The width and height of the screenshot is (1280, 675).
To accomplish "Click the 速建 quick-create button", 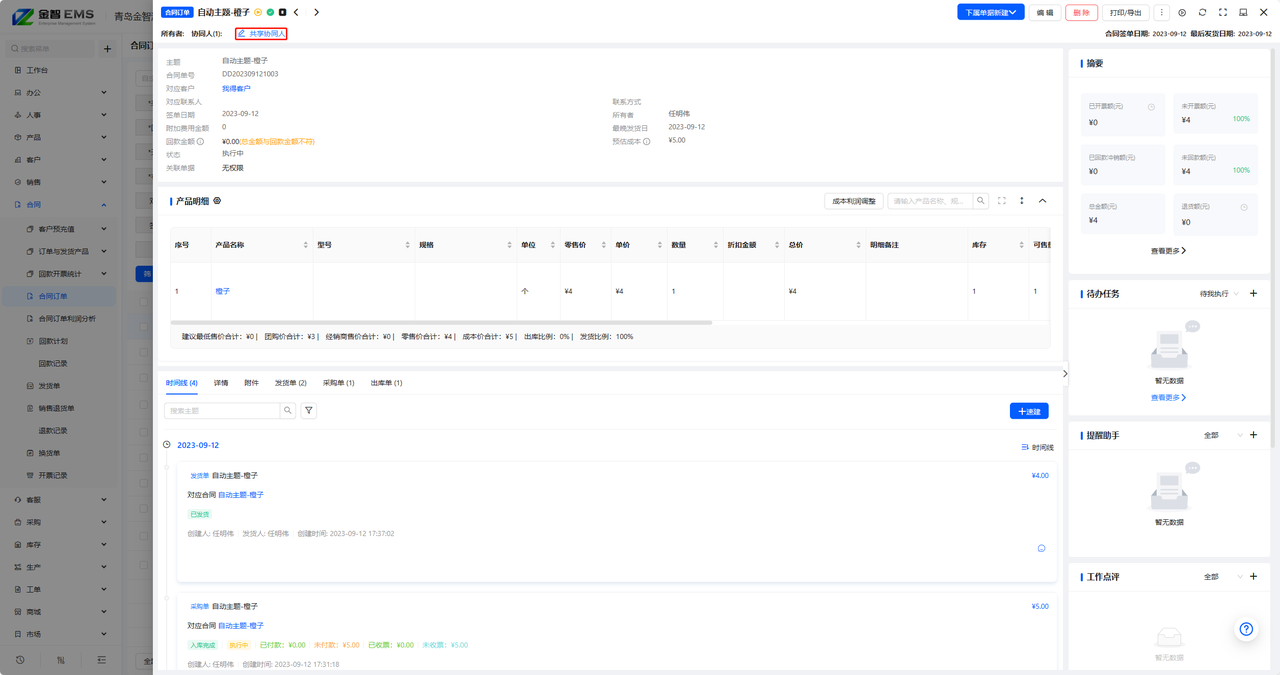I will pyautogui.click(x=1029, y=411).
